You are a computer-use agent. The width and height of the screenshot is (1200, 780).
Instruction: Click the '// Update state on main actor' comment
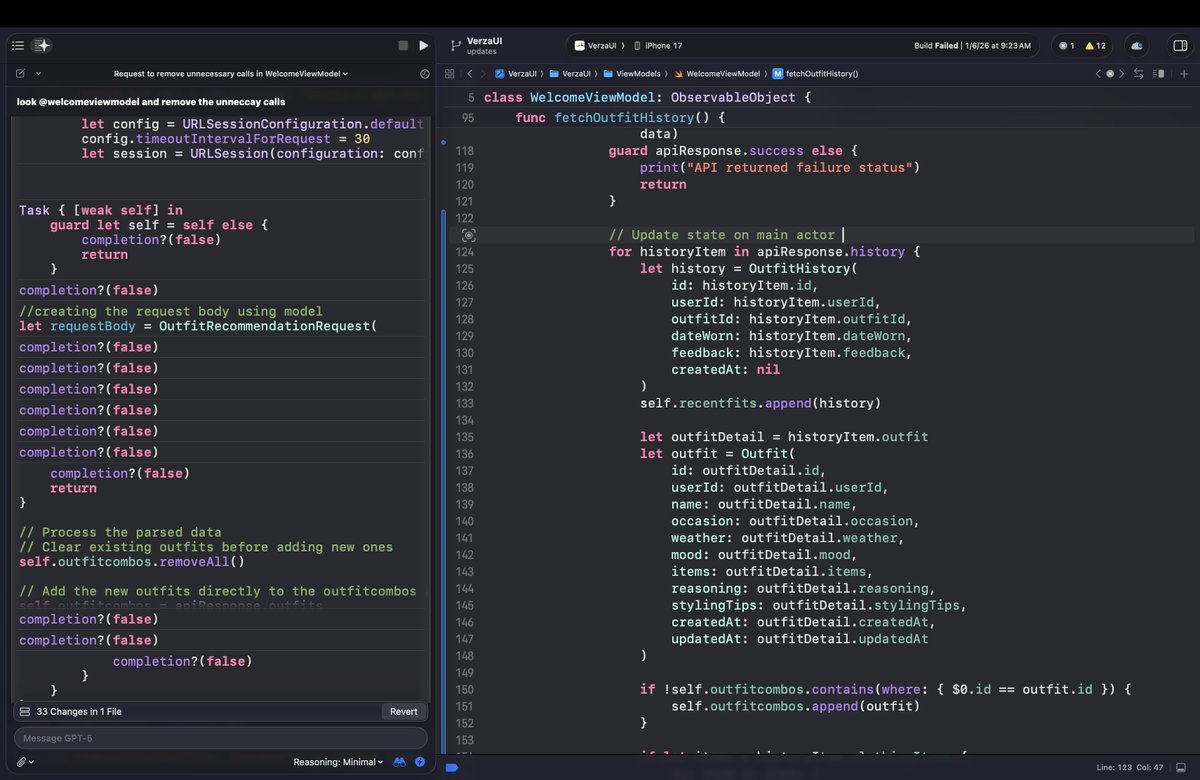(x=721, y=235)
